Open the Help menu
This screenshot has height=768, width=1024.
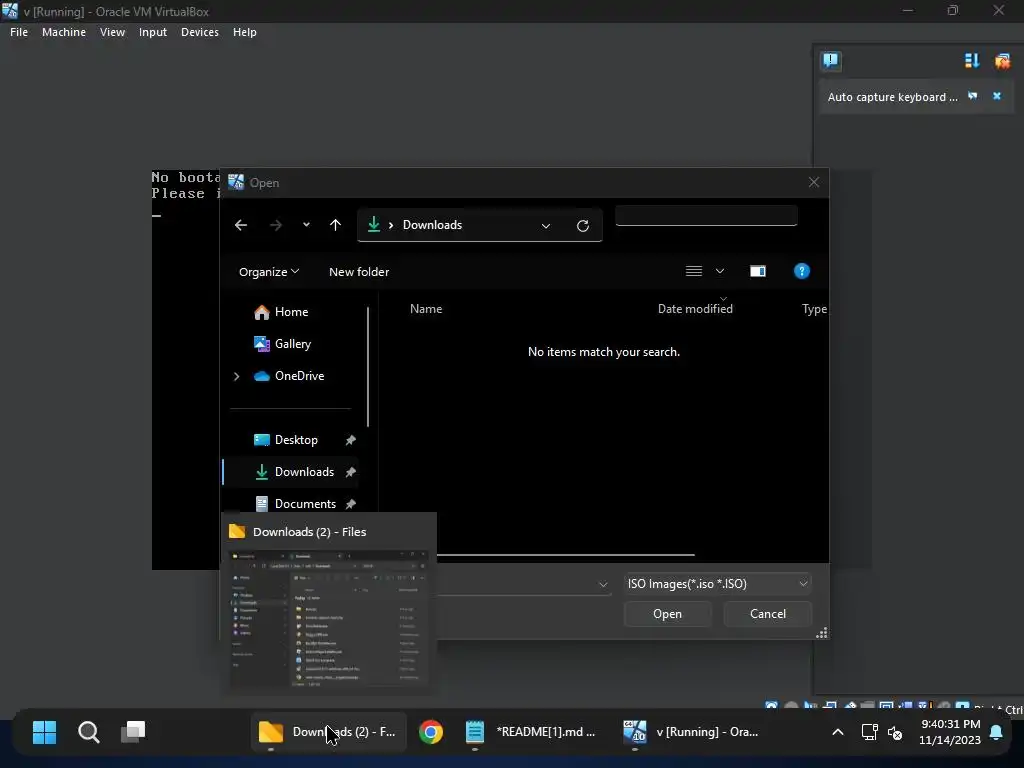[x=245, y=32]
